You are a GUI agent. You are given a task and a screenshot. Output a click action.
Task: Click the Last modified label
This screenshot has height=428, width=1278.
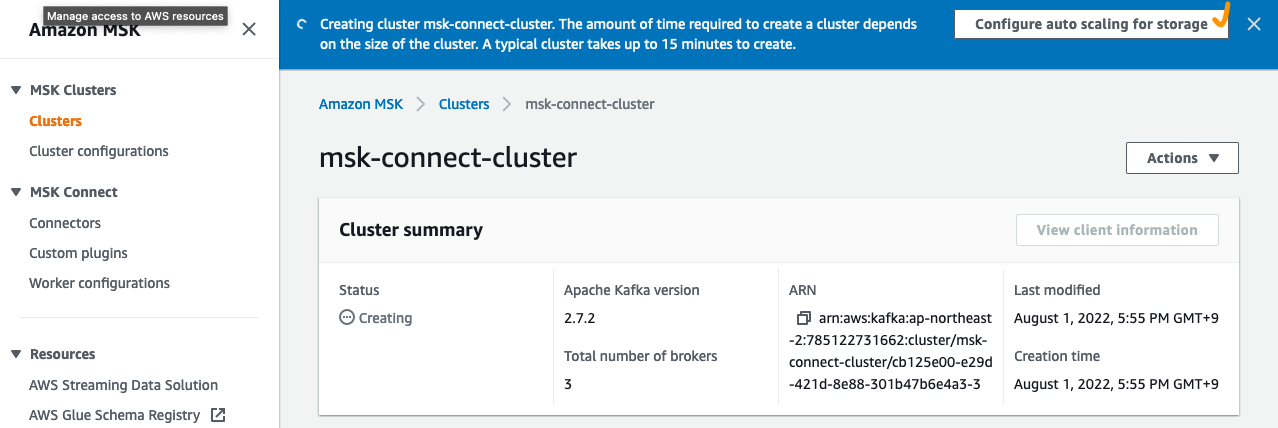[x=1057, y=290]
